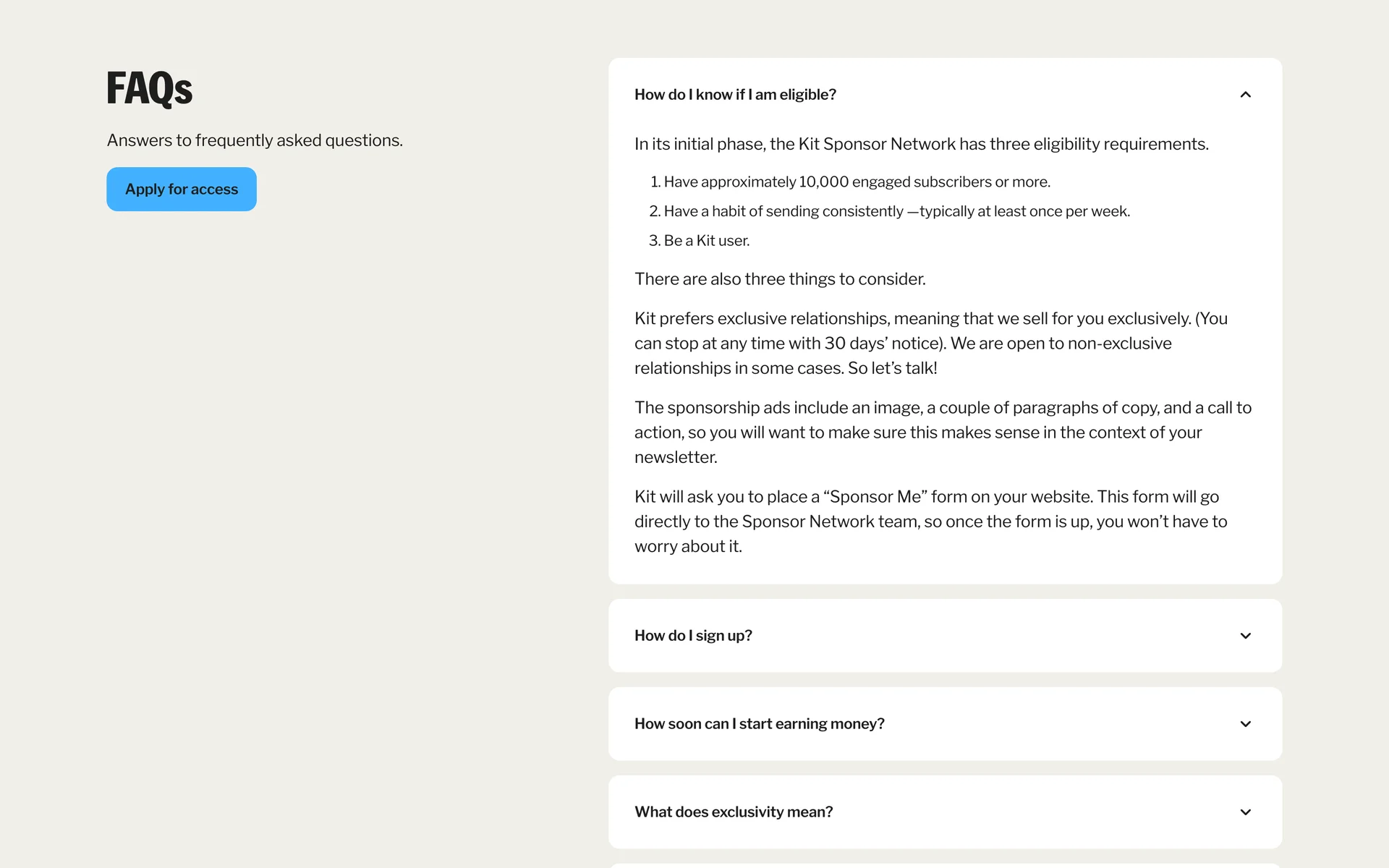Click the "Sponsor Me" form paragraph
Viewport: 1389px width, 868px height.
click(930, 522)
